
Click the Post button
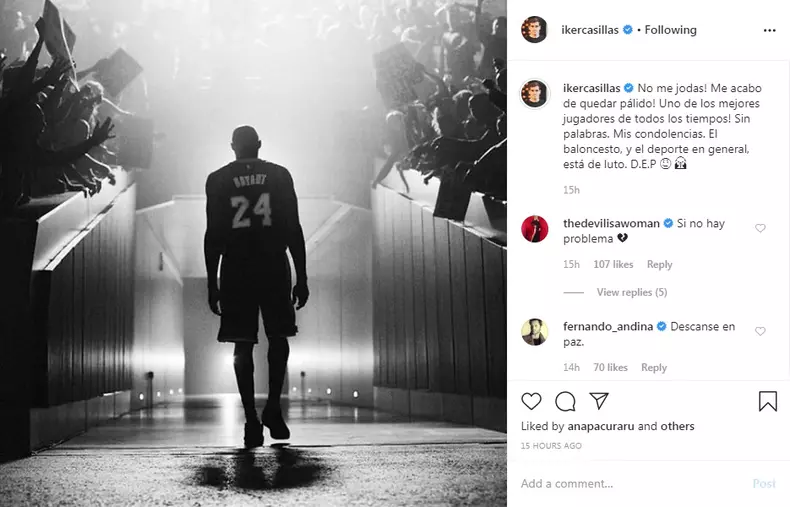pos(764,484)
